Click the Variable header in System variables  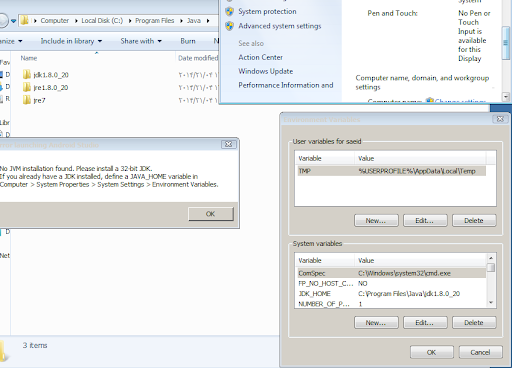[x=325, y=260]
